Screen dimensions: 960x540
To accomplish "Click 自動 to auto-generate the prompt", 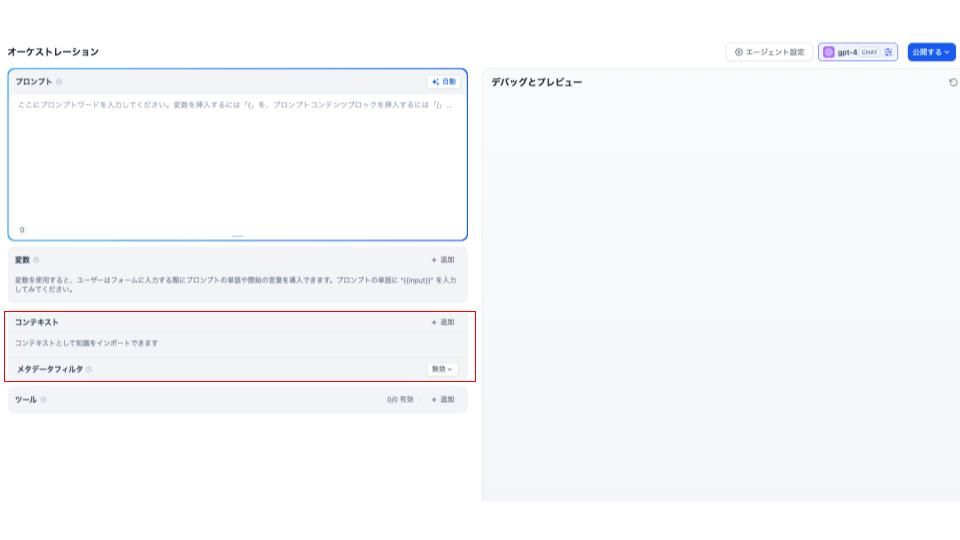I will tap(443, 81).
